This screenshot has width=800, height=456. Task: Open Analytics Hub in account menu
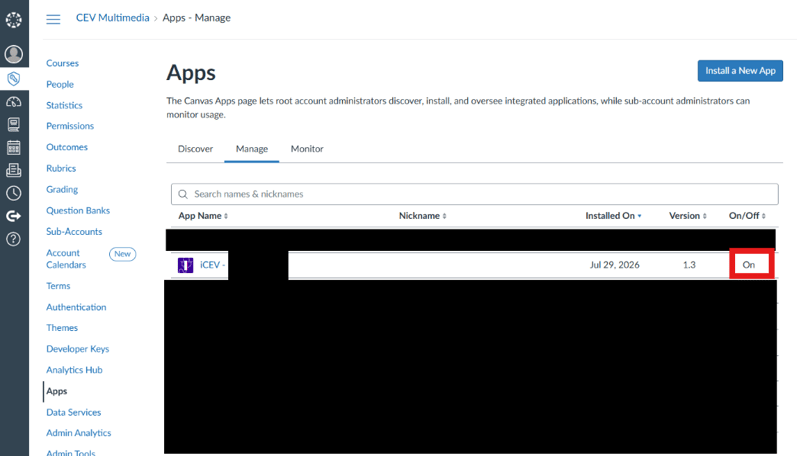74,370
